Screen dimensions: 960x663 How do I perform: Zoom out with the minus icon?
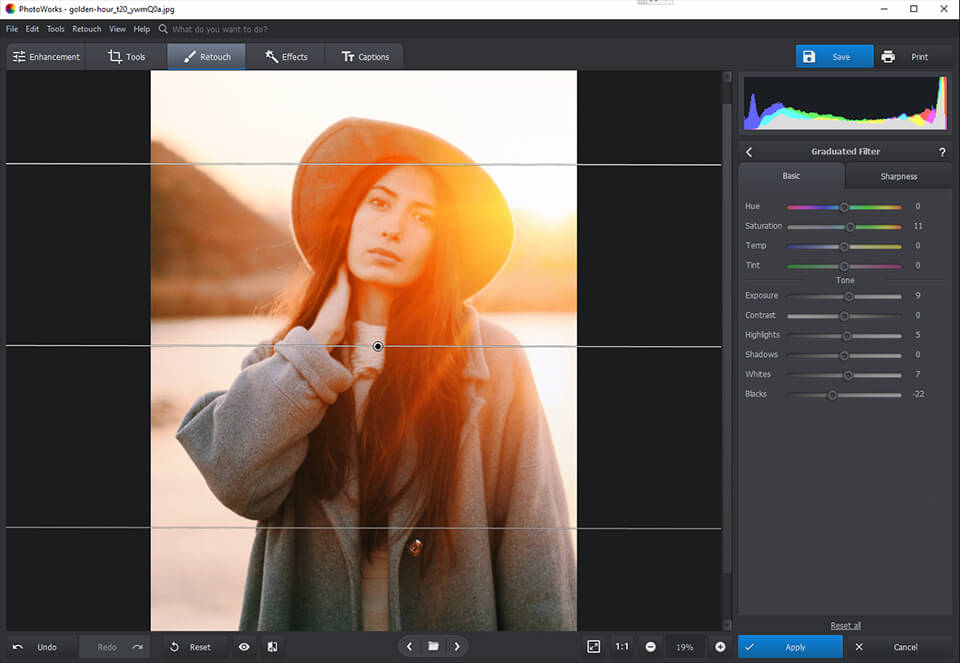(x=651, y=647)
